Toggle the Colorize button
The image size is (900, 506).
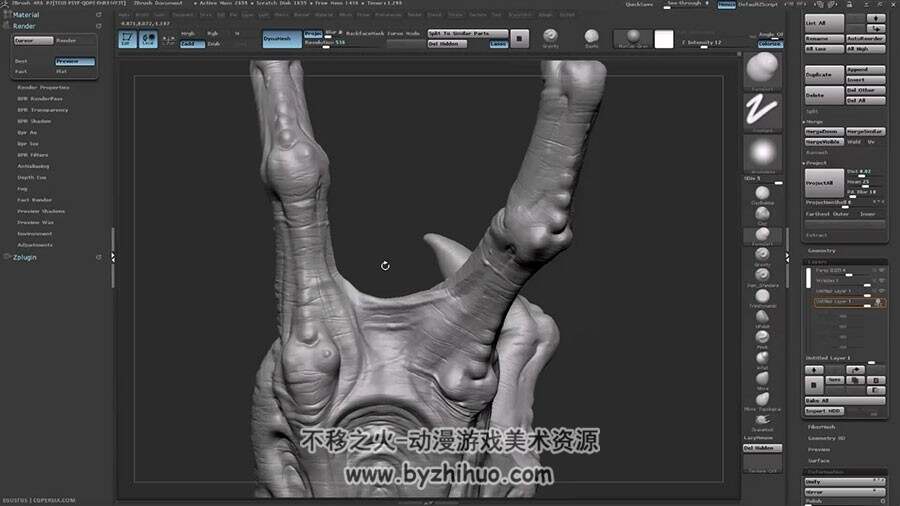pyautogui.click(x=770, y=44)
